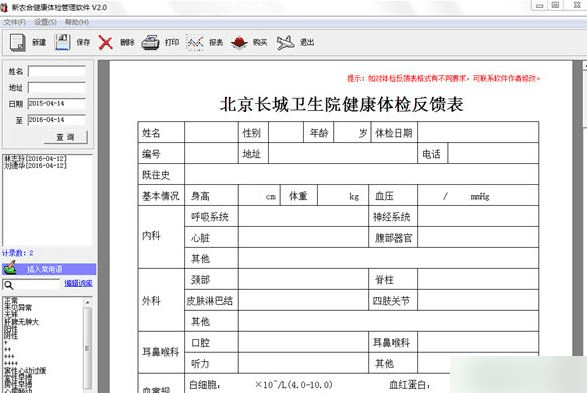Click the 外科 section label
The height and width of the screenshot is (393, 587).
(151, 301)
